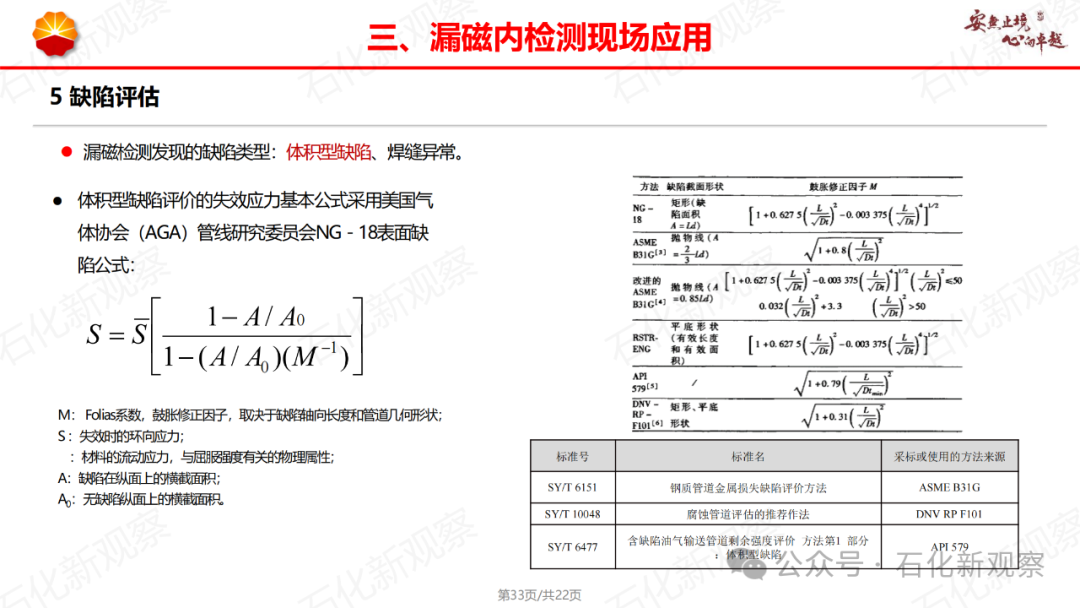
Task: Click the standards table header 标准号
Action: (x=572, y=457)
